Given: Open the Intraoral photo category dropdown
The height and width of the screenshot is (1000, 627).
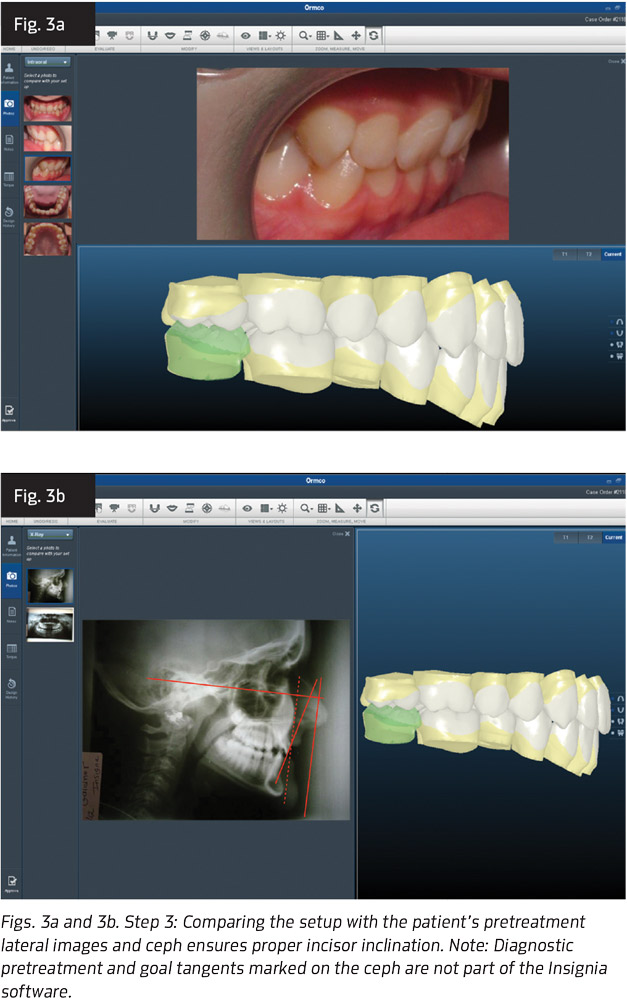Looking at the screenshot, I should point(48,61).
